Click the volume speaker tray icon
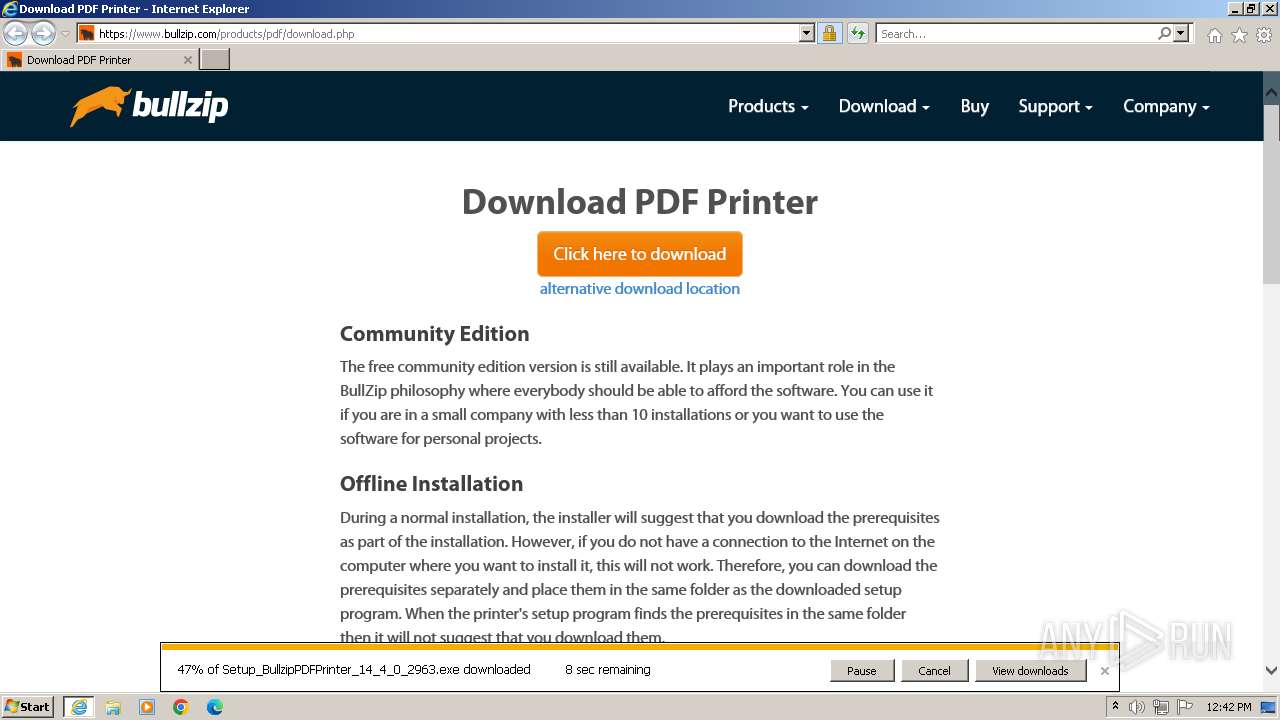This screenshot has width=1280, height=720. [1137, 707]
